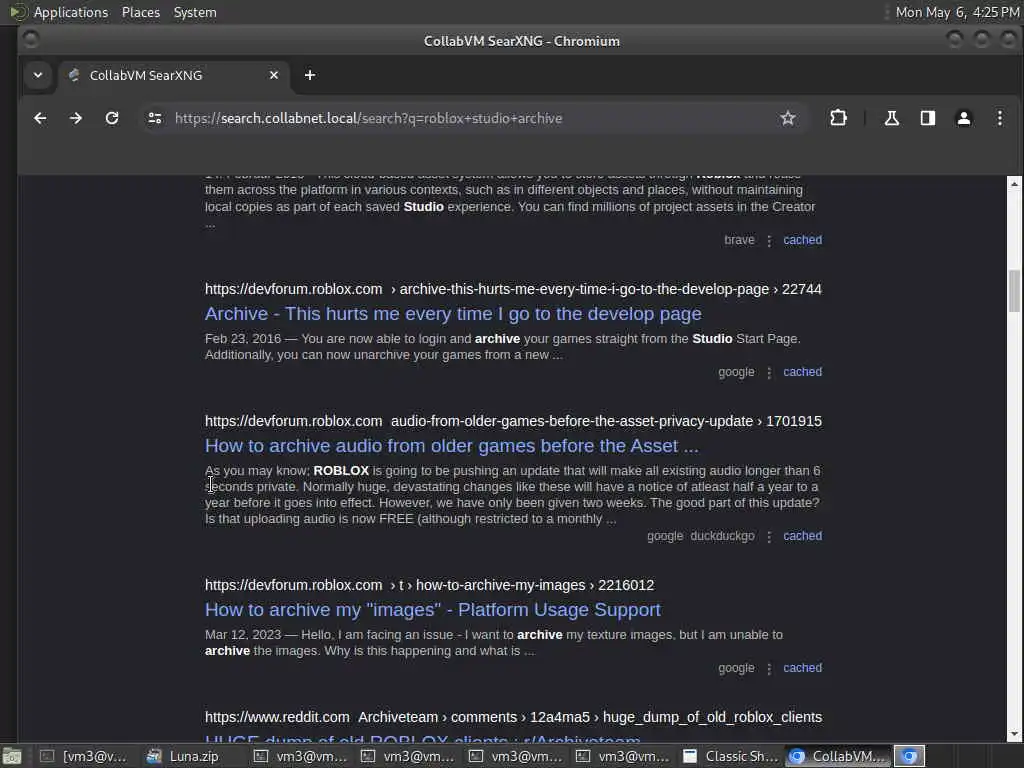Open 'How to archive audio from older games' result
The height and width of the screenshot is (768, 1024).
(451, 445)
